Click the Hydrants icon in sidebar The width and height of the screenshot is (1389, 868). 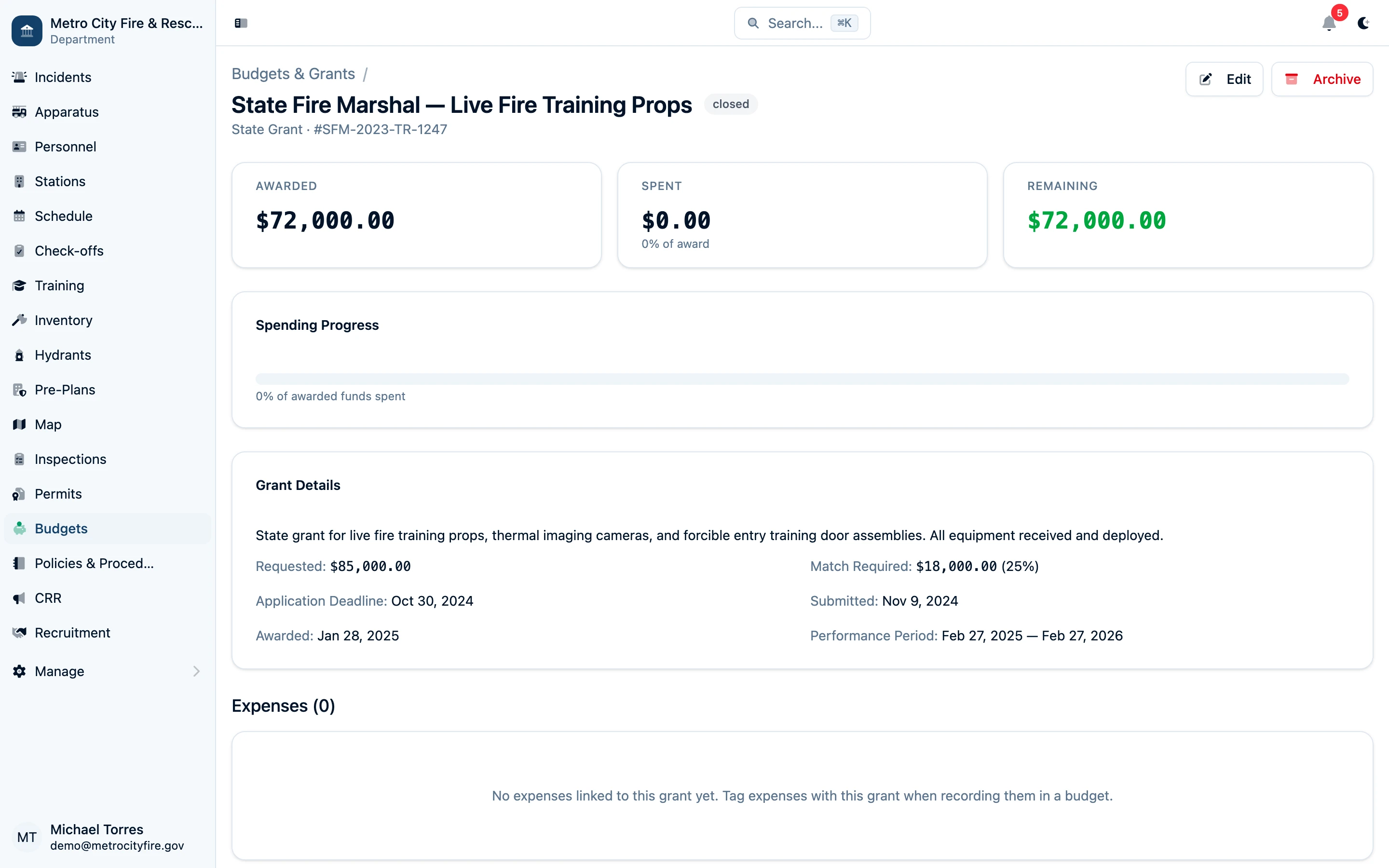19,355
